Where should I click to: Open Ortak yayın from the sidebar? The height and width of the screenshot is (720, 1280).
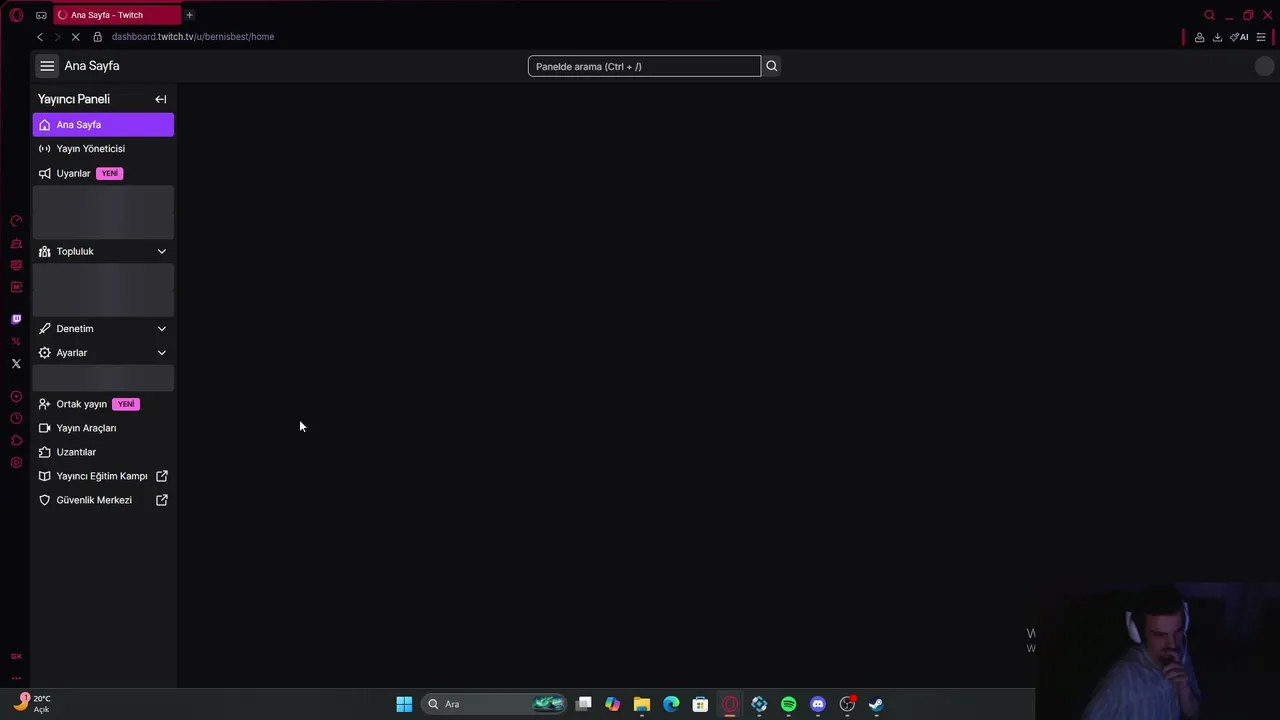pos(103,404)
